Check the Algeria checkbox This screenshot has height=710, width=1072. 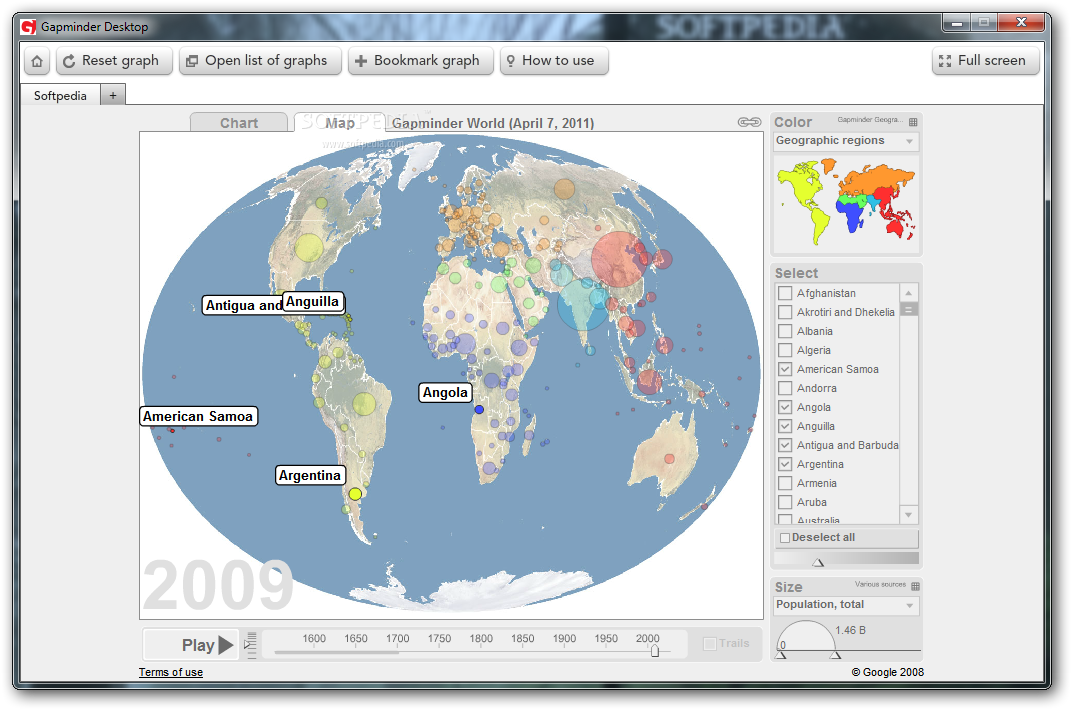786,351
